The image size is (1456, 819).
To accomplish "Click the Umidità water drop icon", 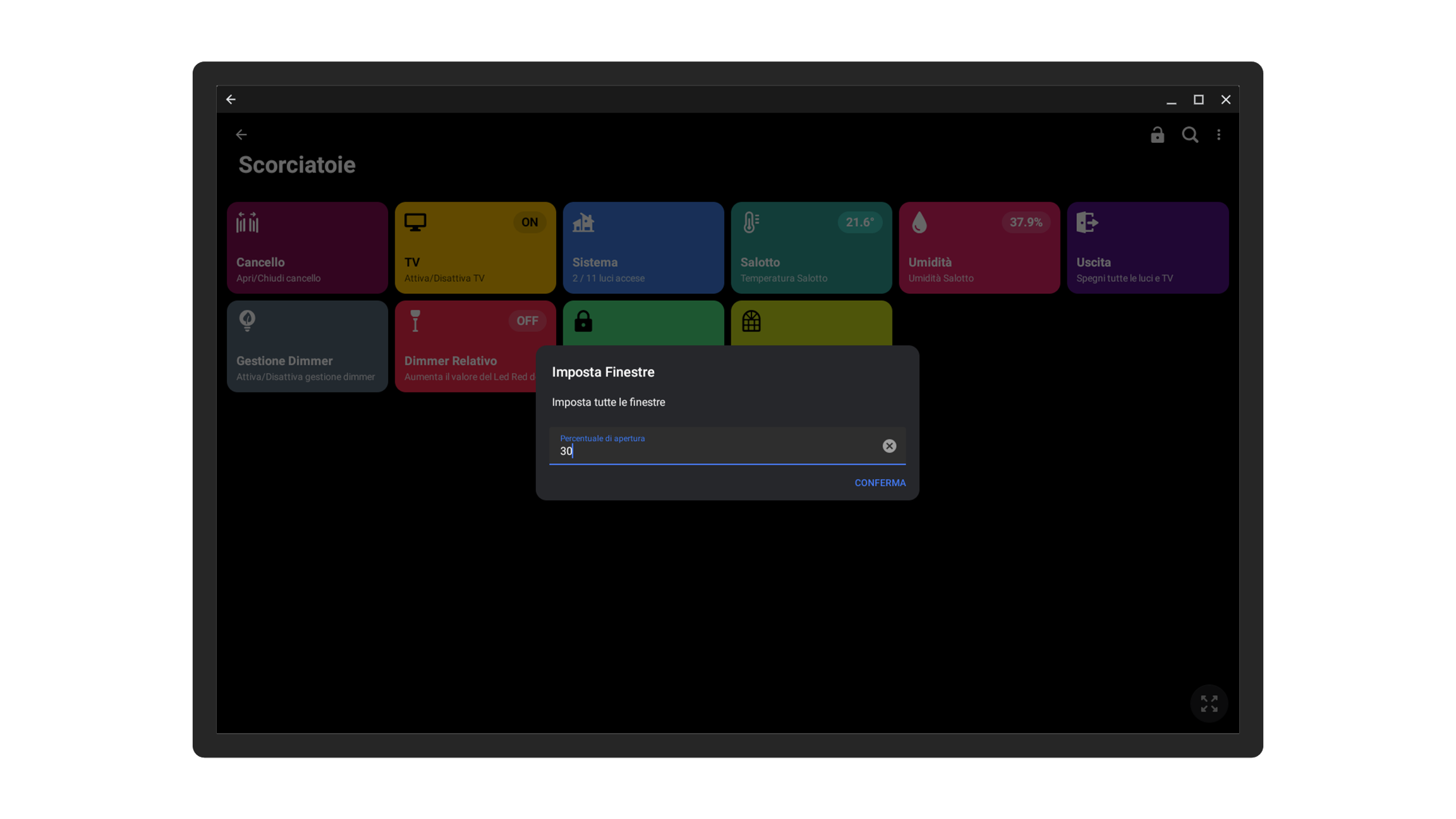I will coord(919,222).
